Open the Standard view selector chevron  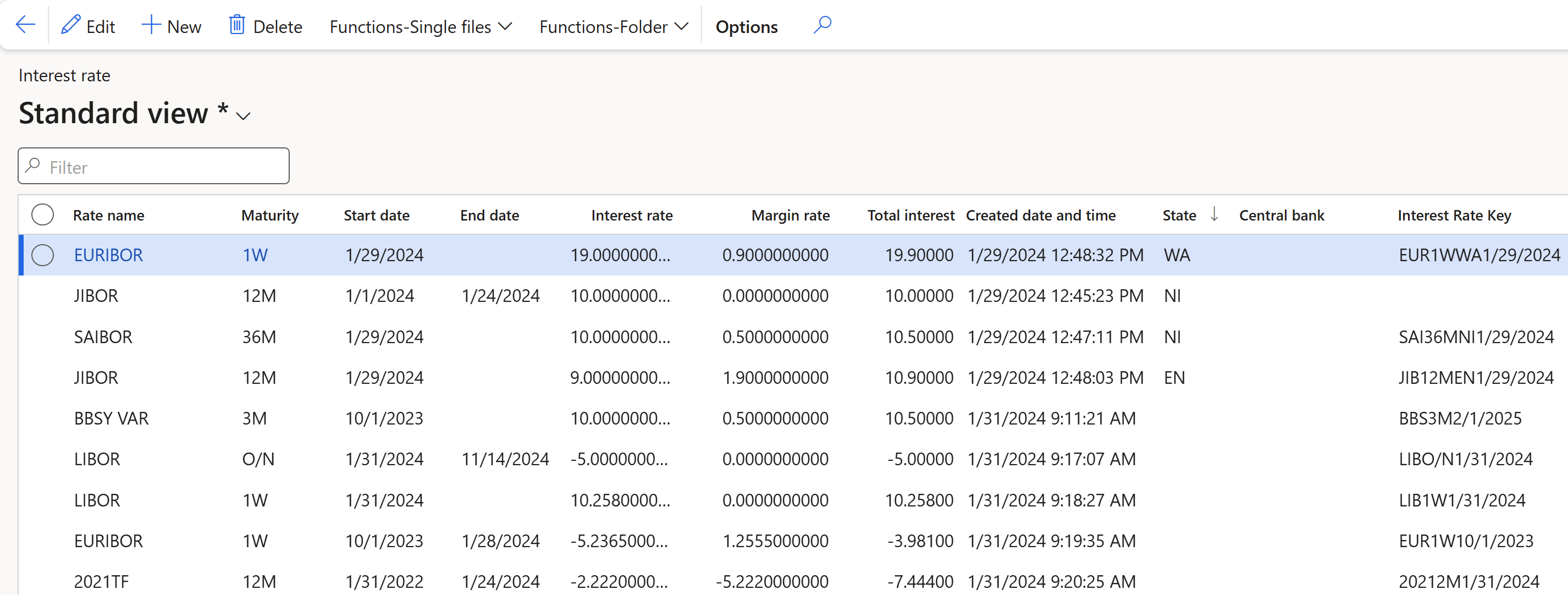(244, 117)
